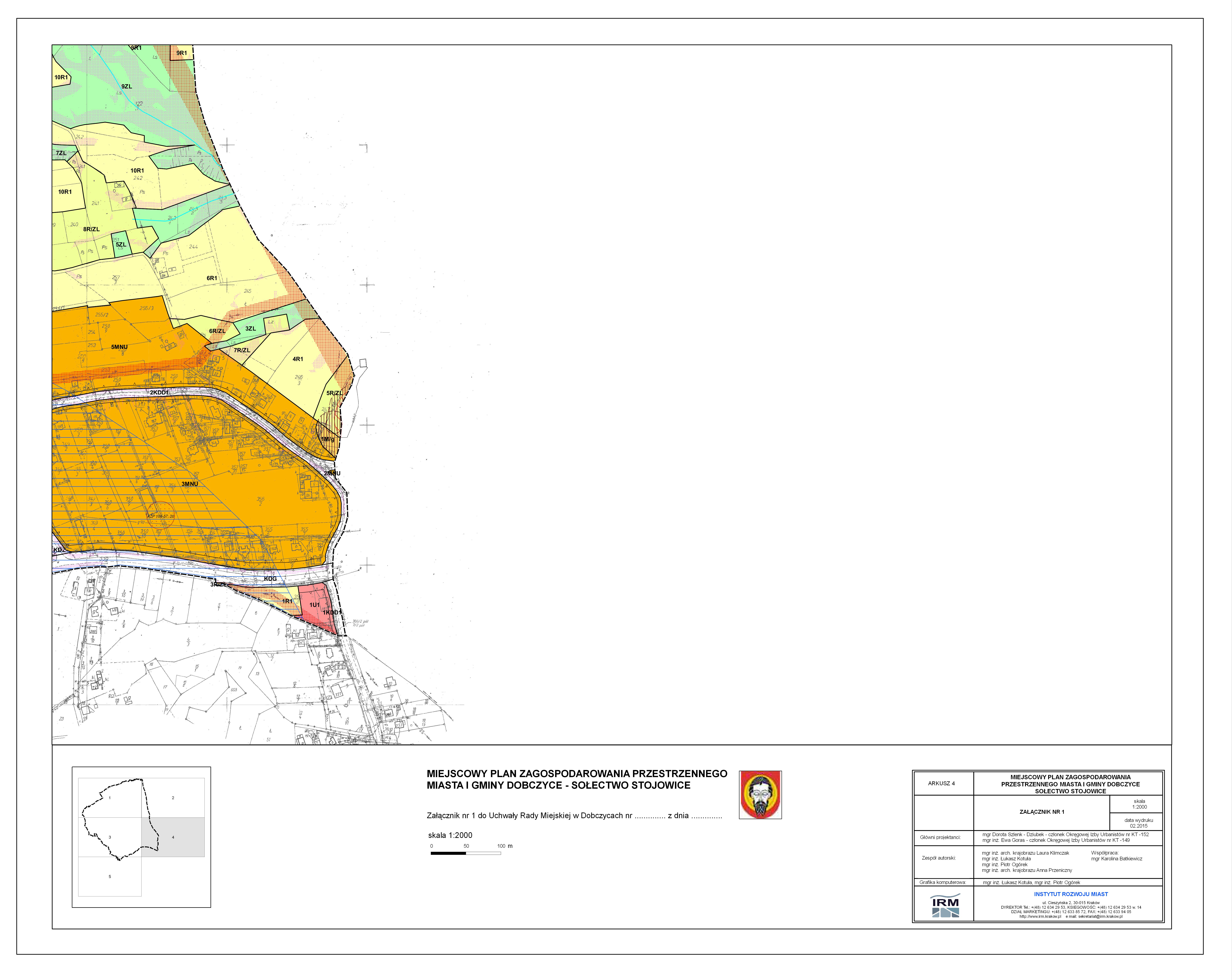Click the 1KDD1 road label
The image size is (1232, 980).
point(332,613)
